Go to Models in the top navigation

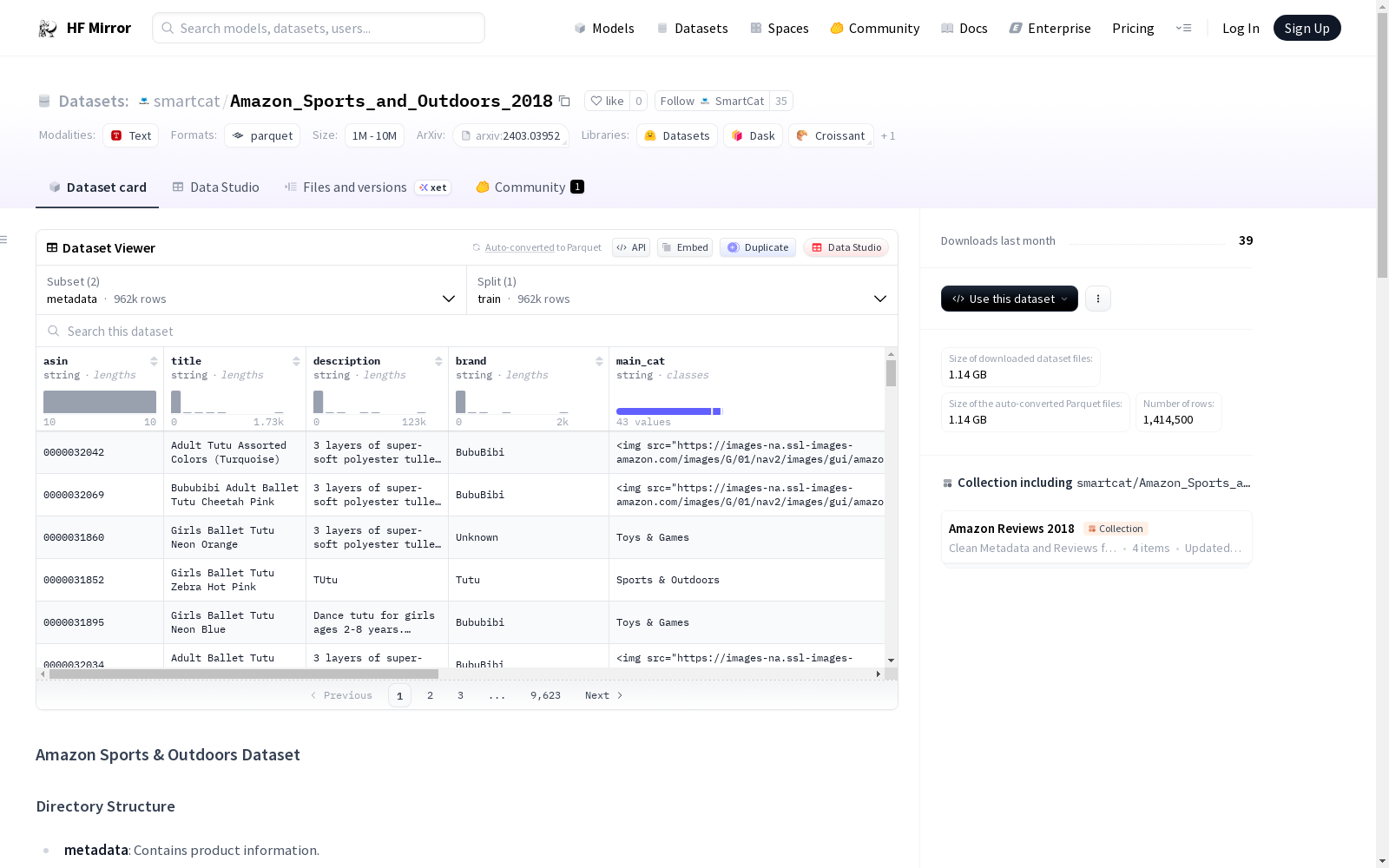coord(604,29)
